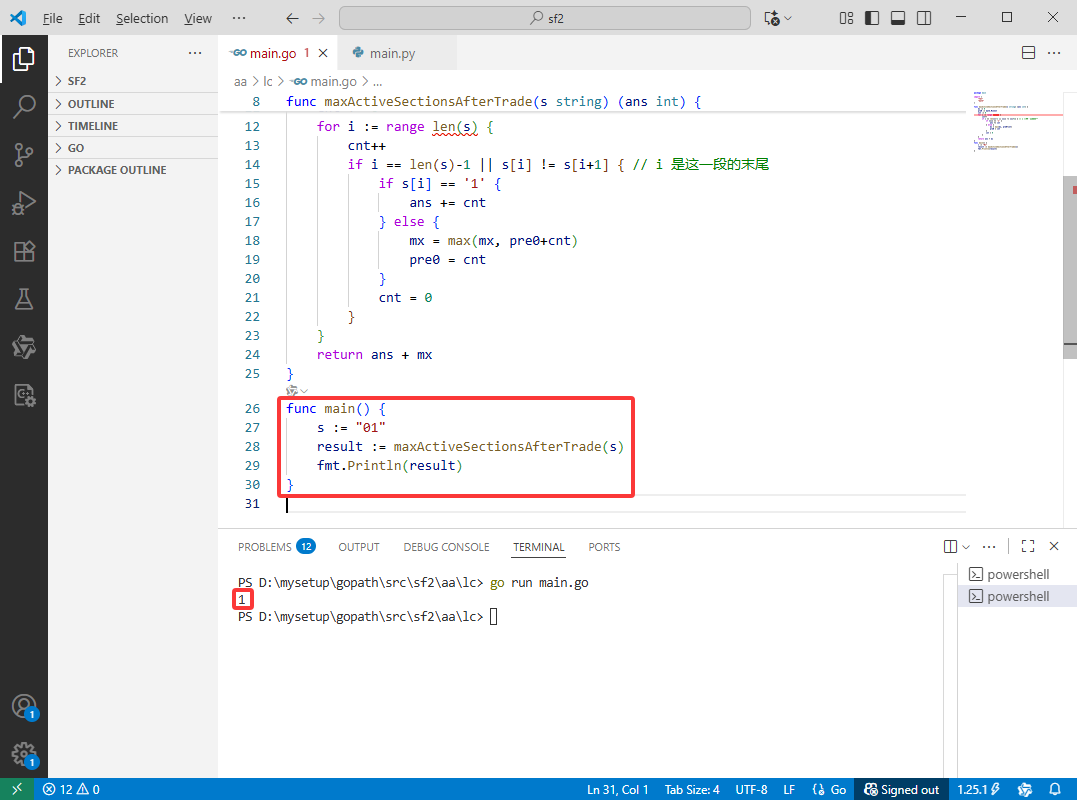Click the remote window indicator in status bar
Viewport: 1077px width, 800px height.
16,789
